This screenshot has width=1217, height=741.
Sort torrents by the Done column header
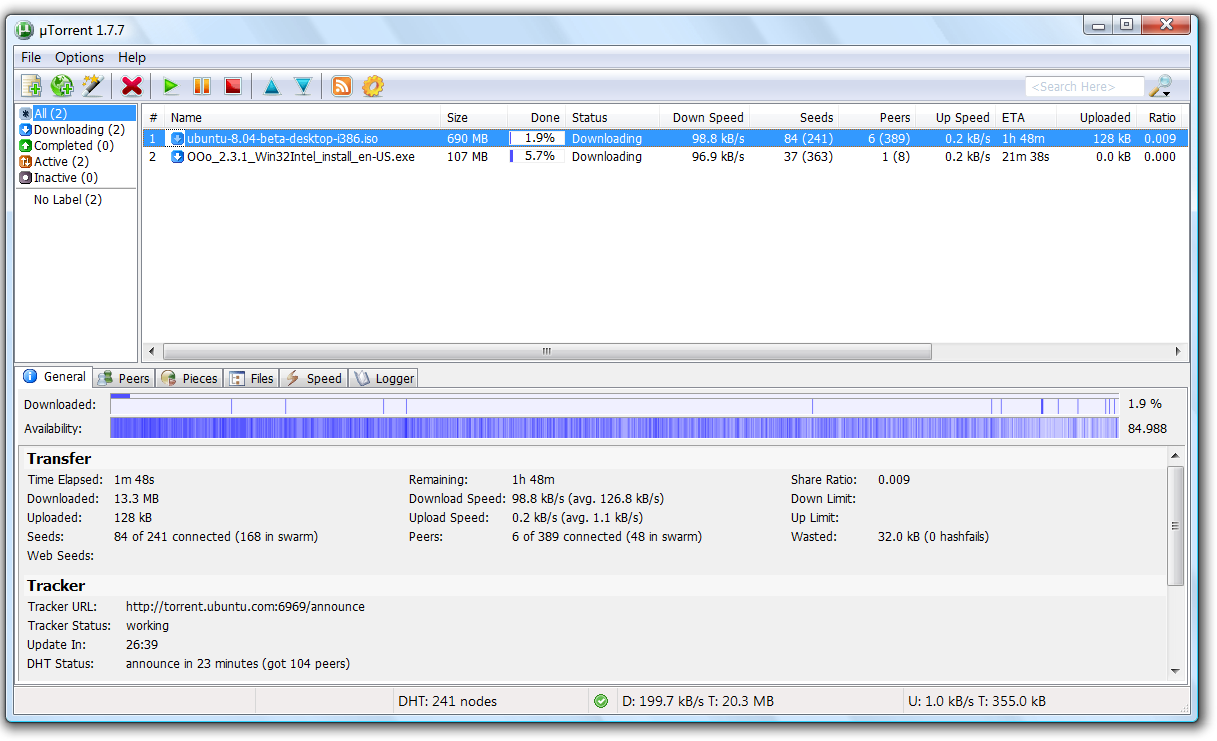(x=537, y=117)
